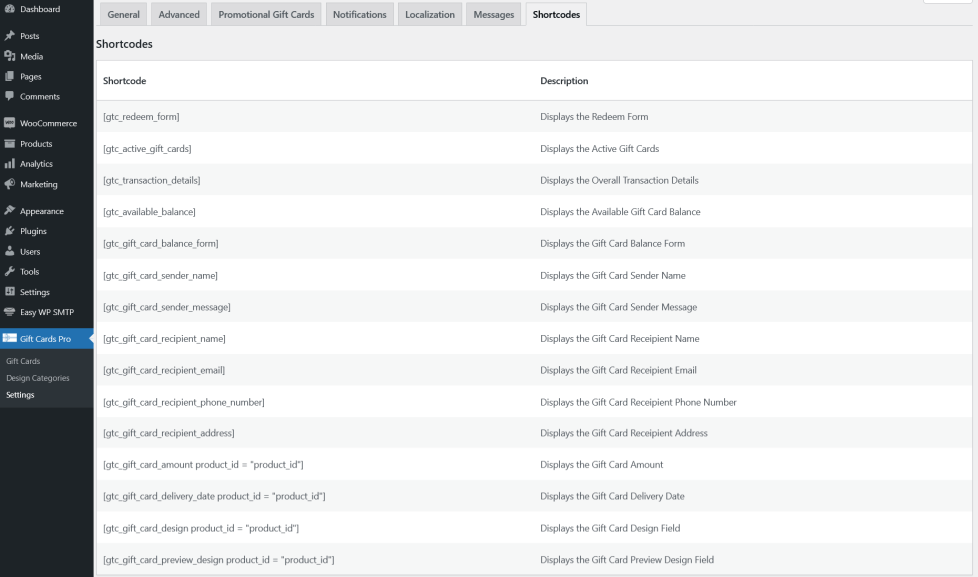Screen dimensions: 978x577
Task: Open the Promotional Gift Cards tab
Action: click(x=266, y=14)
